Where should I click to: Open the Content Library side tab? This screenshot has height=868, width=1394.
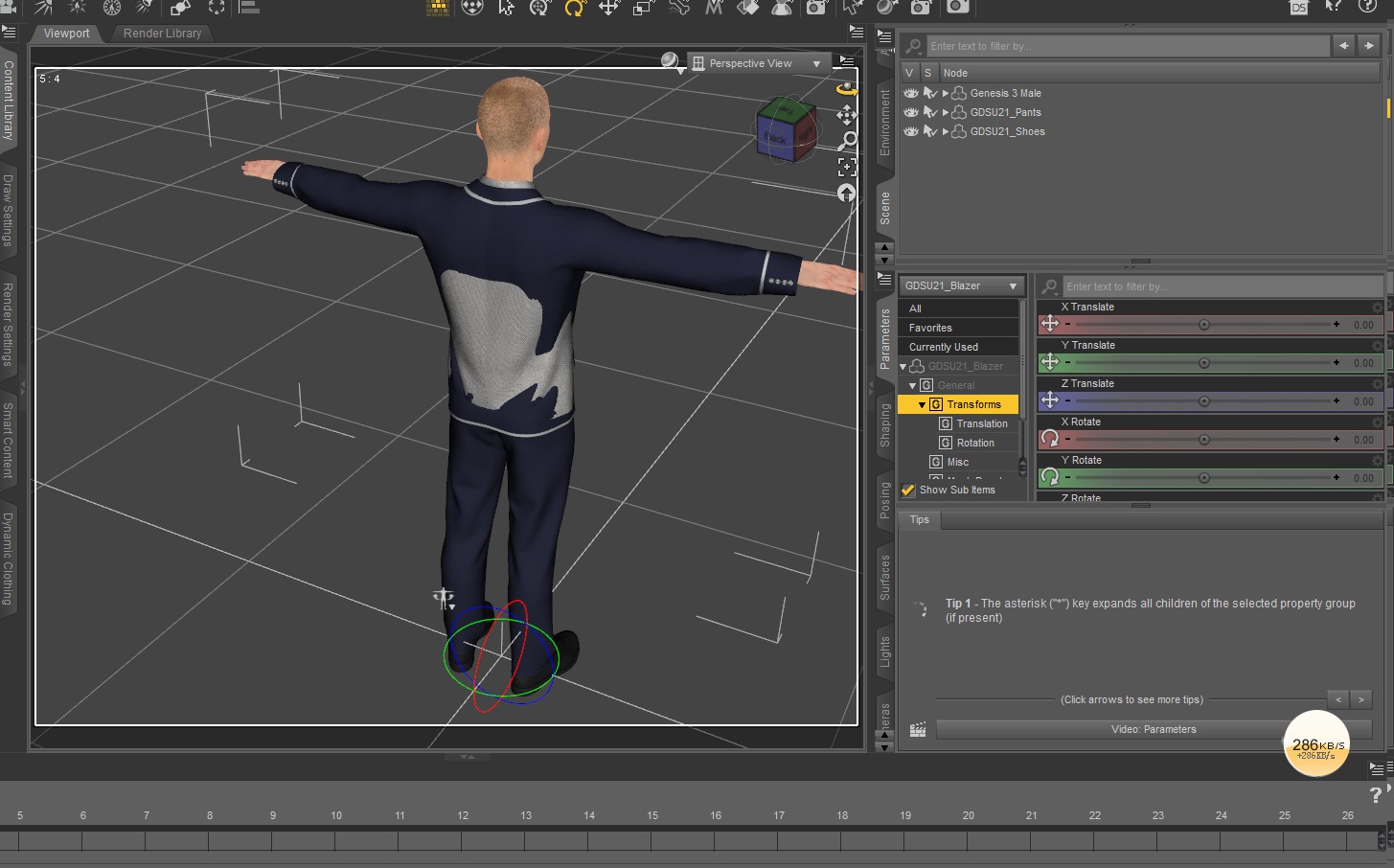point(9,100)
